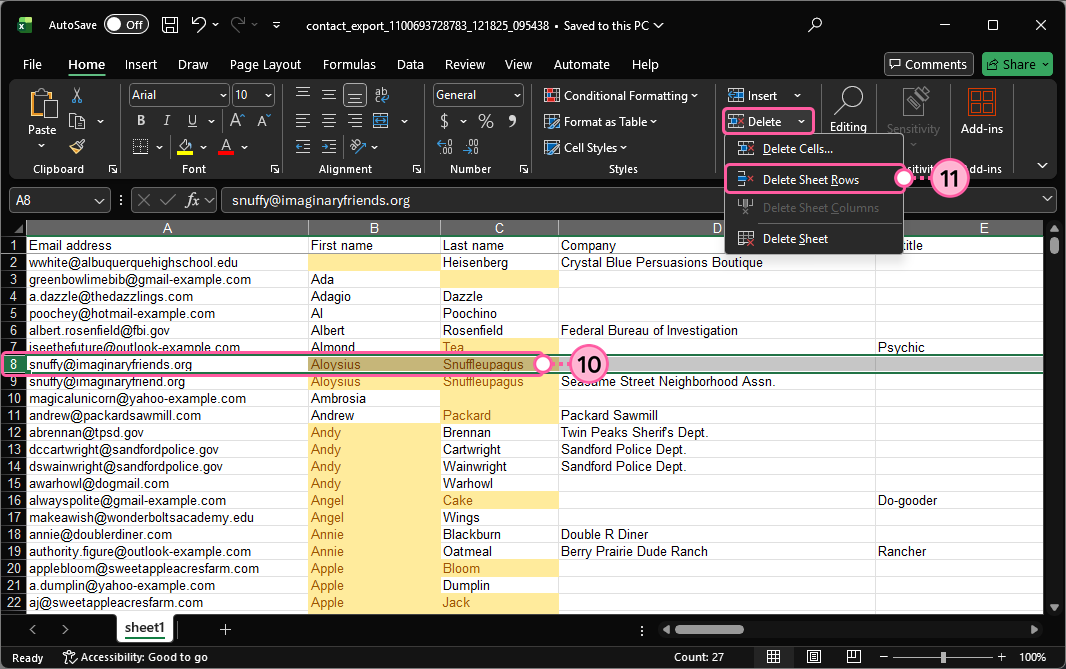
Task: Click the yellow fill color swatch
Action: click(x=185, y=147)
